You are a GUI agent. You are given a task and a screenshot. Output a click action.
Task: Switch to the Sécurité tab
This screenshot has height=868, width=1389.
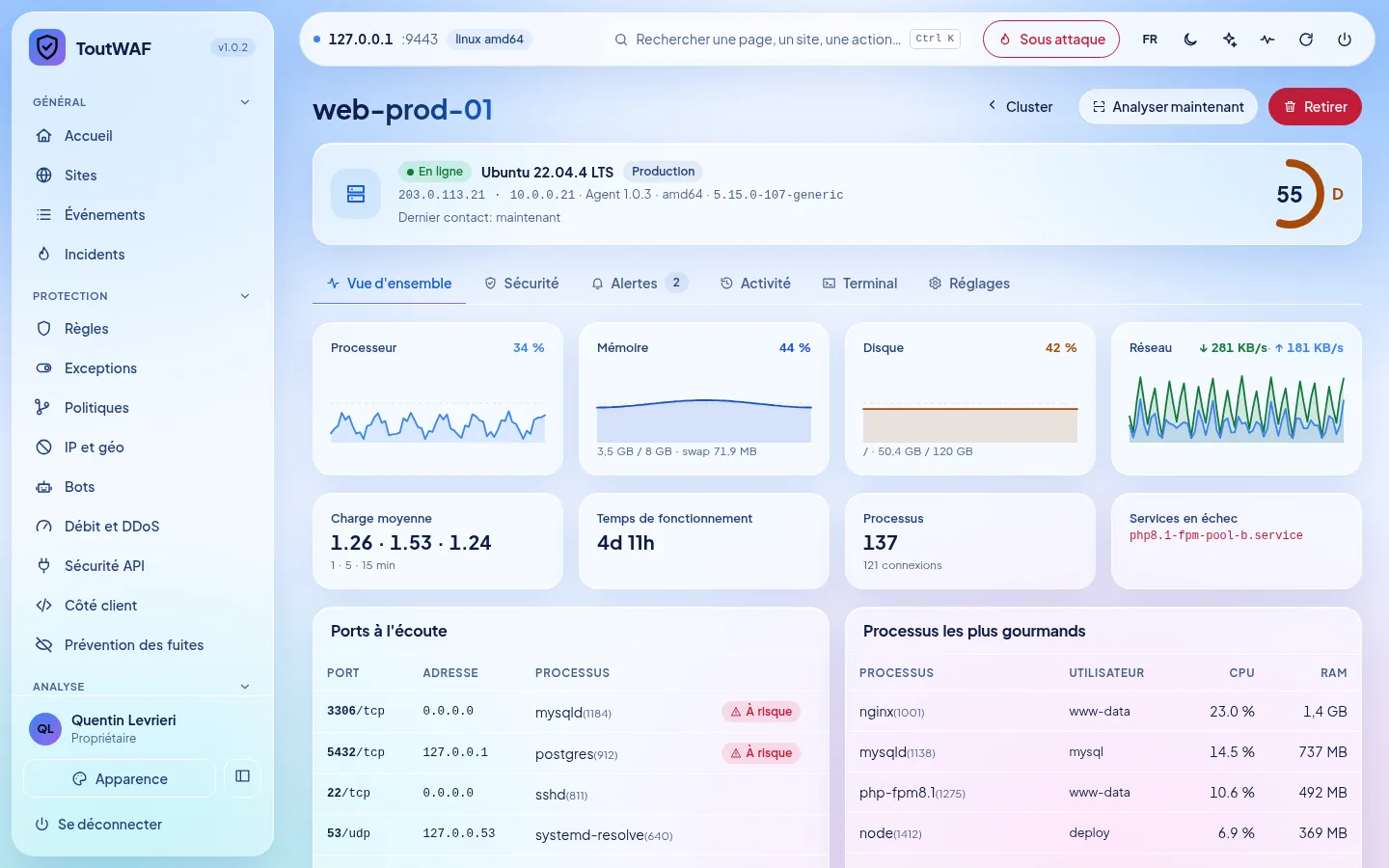pos(522,284)
